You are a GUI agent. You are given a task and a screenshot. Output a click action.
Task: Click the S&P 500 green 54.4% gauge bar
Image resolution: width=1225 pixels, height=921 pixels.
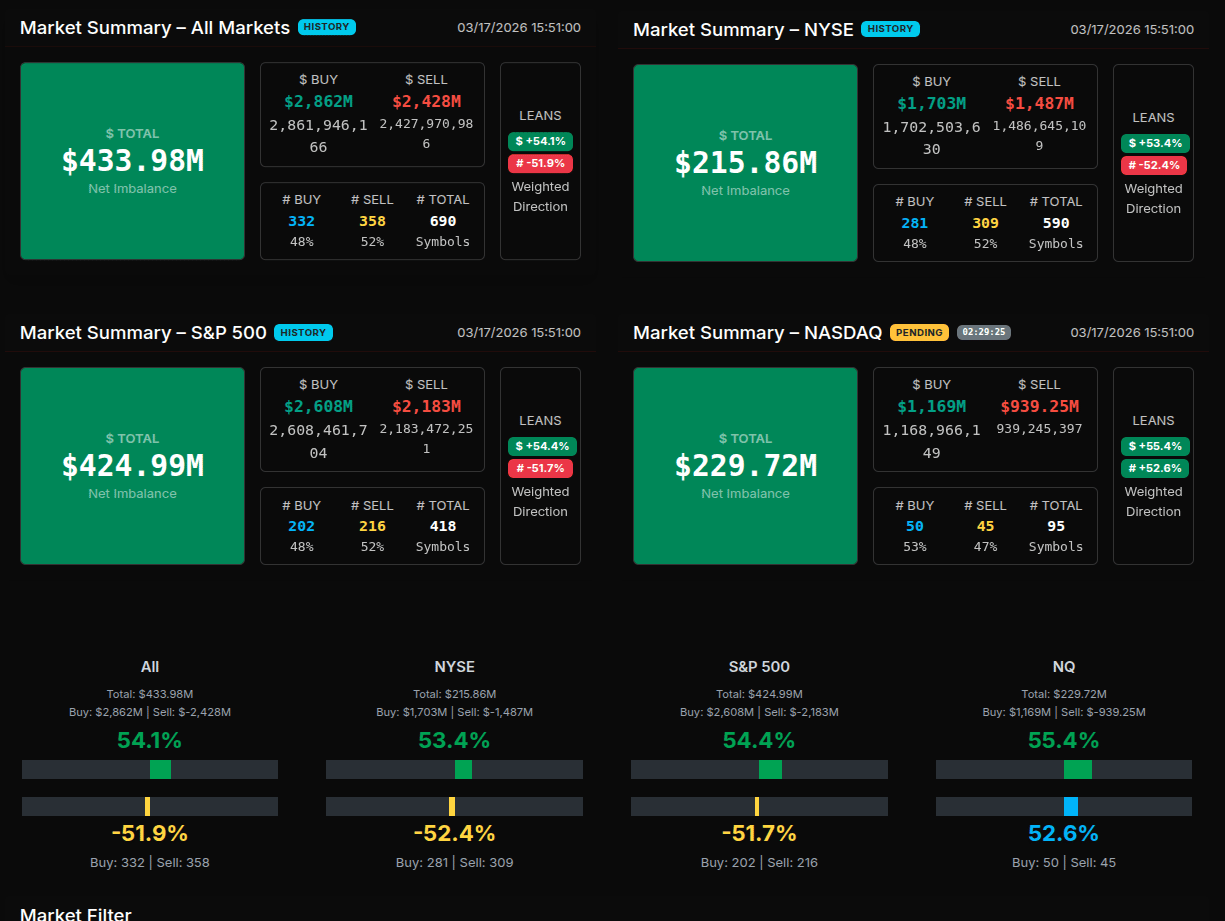pyautogui.click(x=770, y=769)
